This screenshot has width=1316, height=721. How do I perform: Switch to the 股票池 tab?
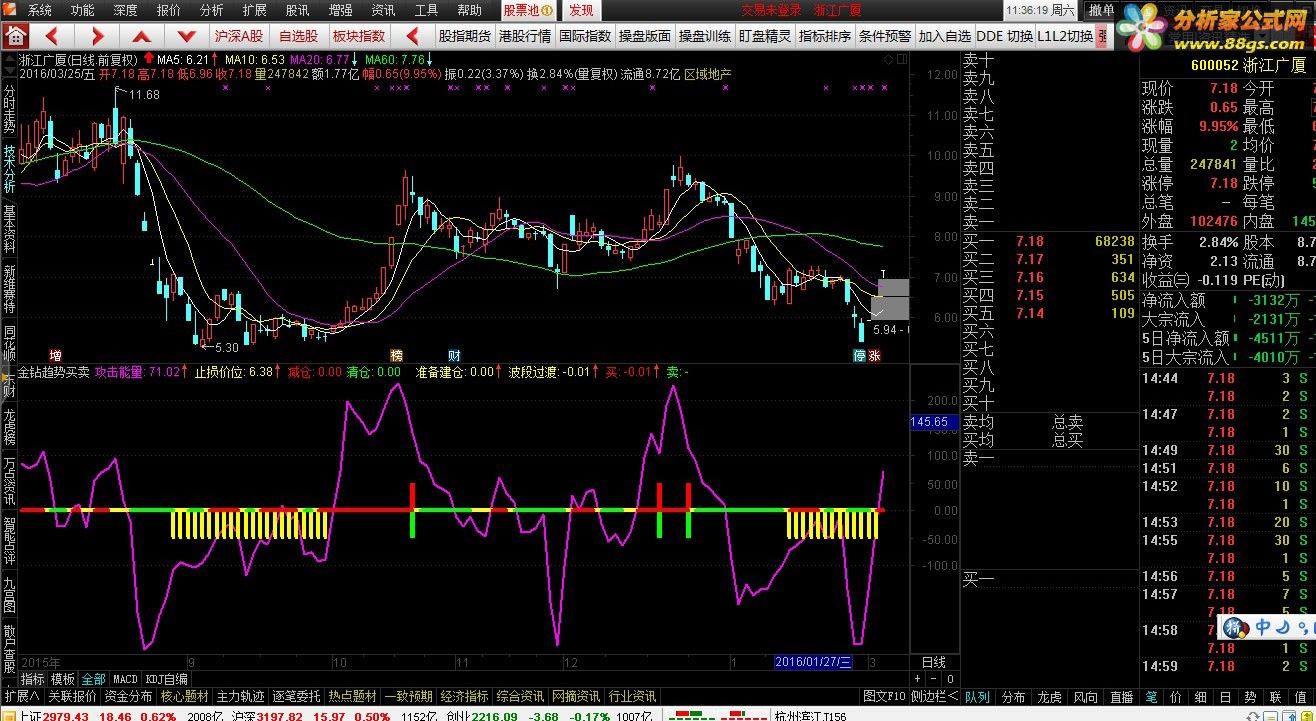pos(527,10)
